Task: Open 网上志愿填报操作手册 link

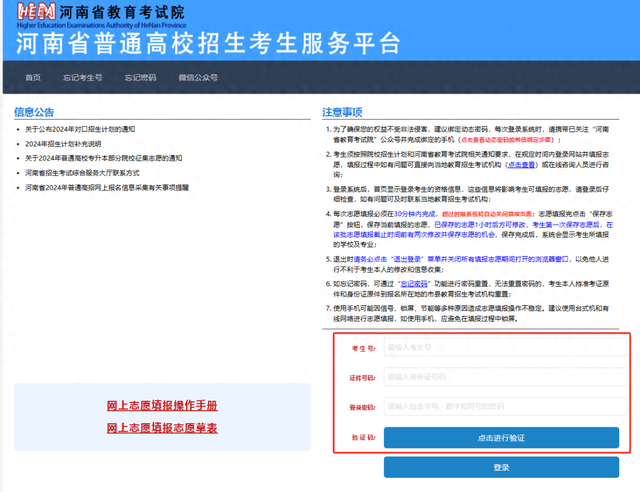Action: pyautogui.click(x=162, y=406)
